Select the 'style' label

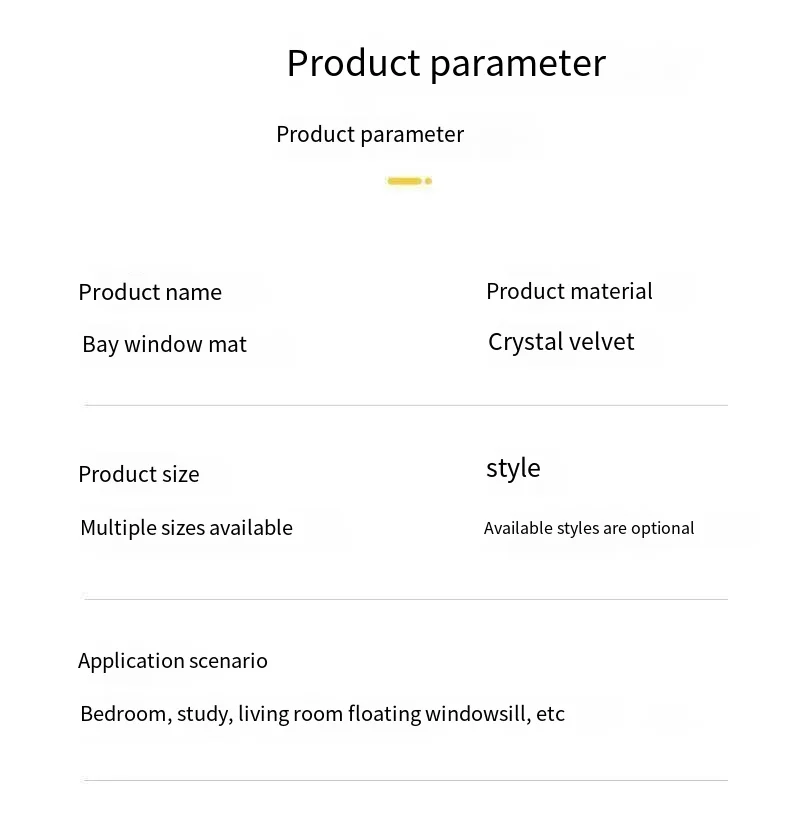(x=513, y=469)
